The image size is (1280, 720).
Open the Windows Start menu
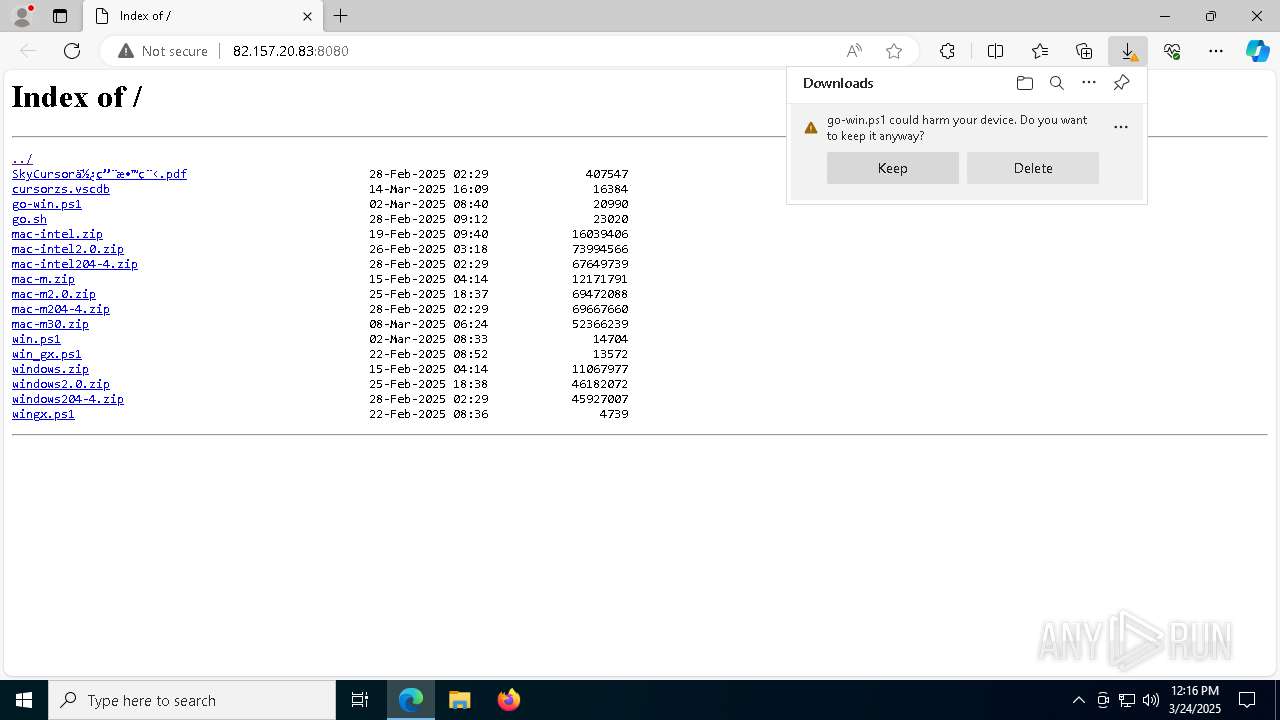[x=24, y=700]
